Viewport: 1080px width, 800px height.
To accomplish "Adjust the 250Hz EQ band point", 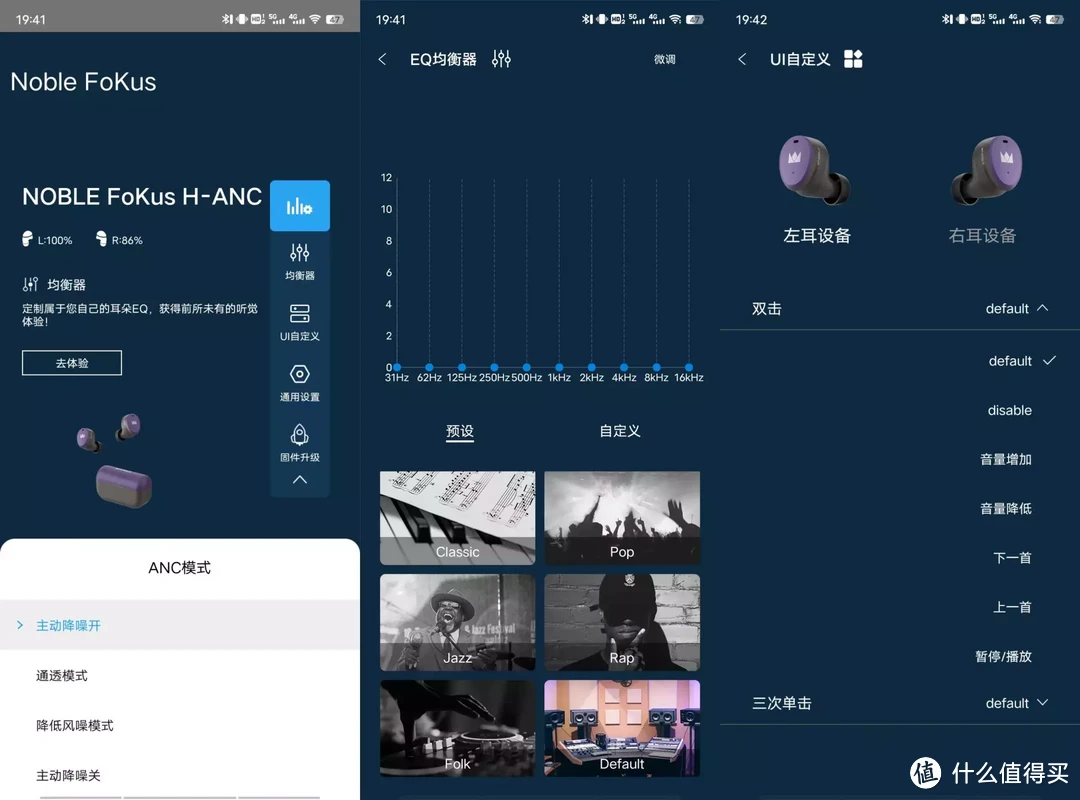I will click(495, 367).
